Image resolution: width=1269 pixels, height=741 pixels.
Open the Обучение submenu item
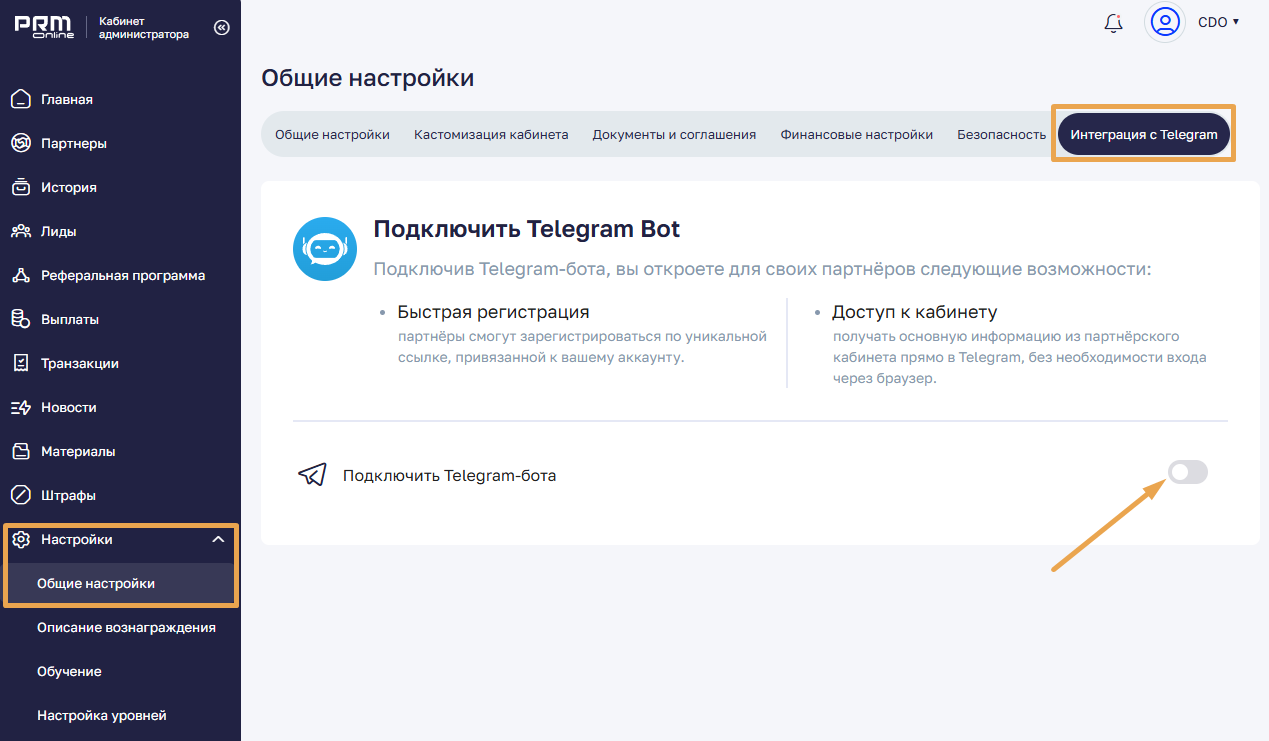tap(69, 671)
